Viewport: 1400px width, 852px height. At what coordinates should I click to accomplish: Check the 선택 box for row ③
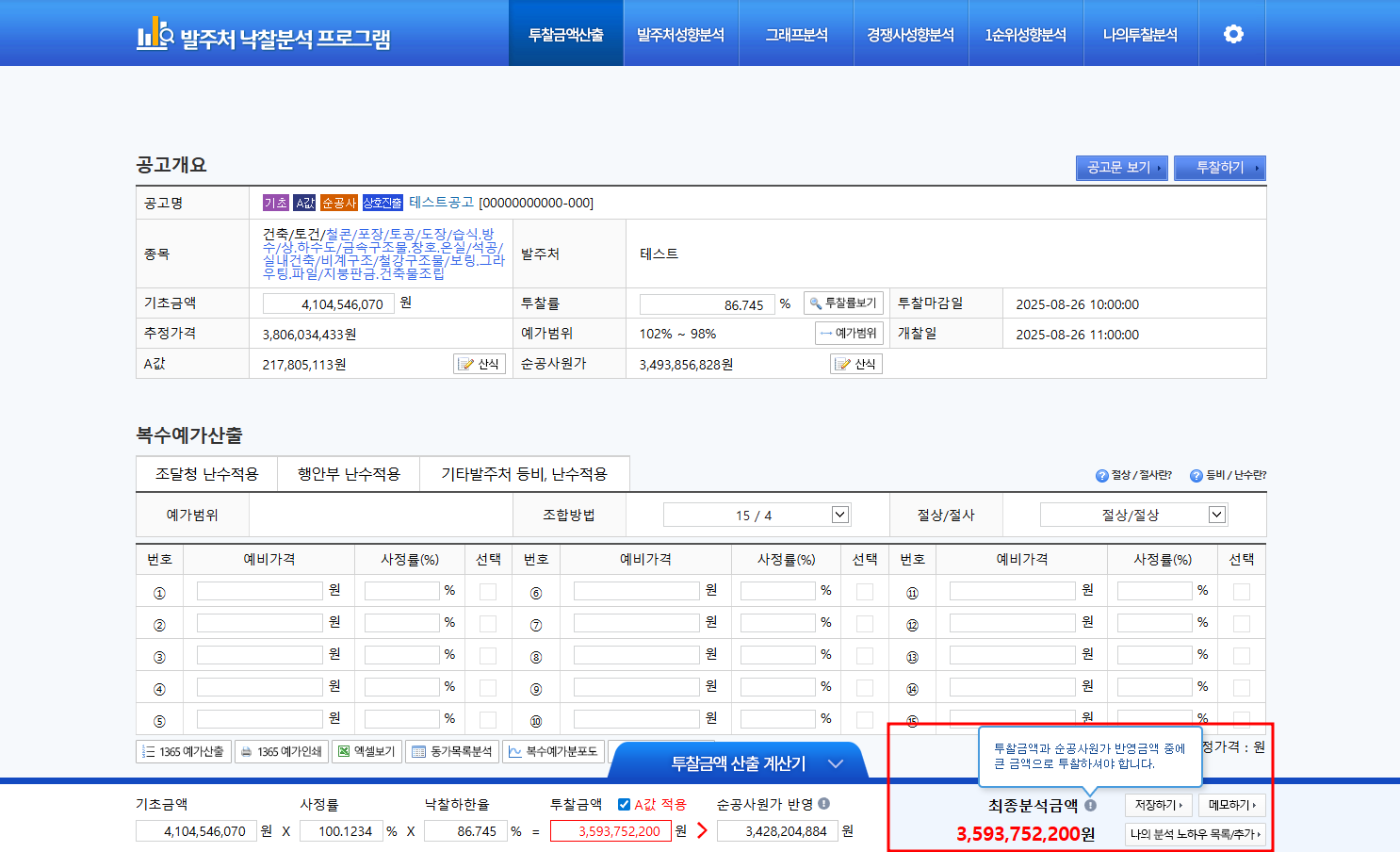click(488, 656)
